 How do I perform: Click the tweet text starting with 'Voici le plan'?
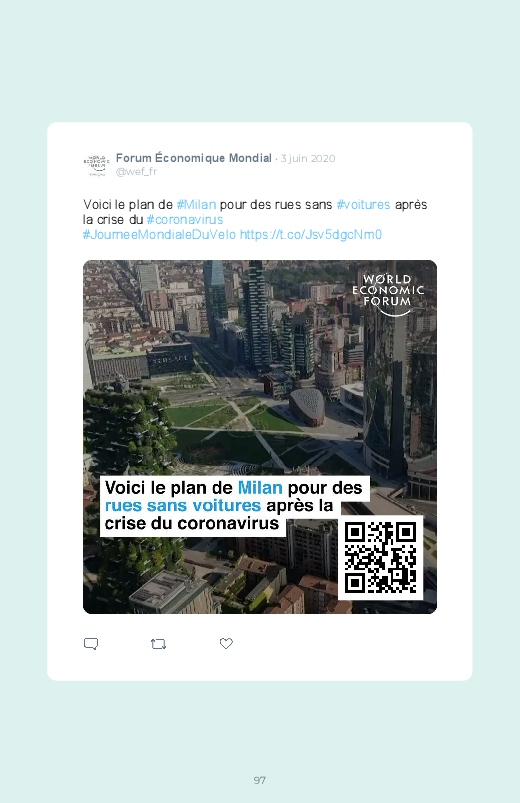click(x=255, y=219)
